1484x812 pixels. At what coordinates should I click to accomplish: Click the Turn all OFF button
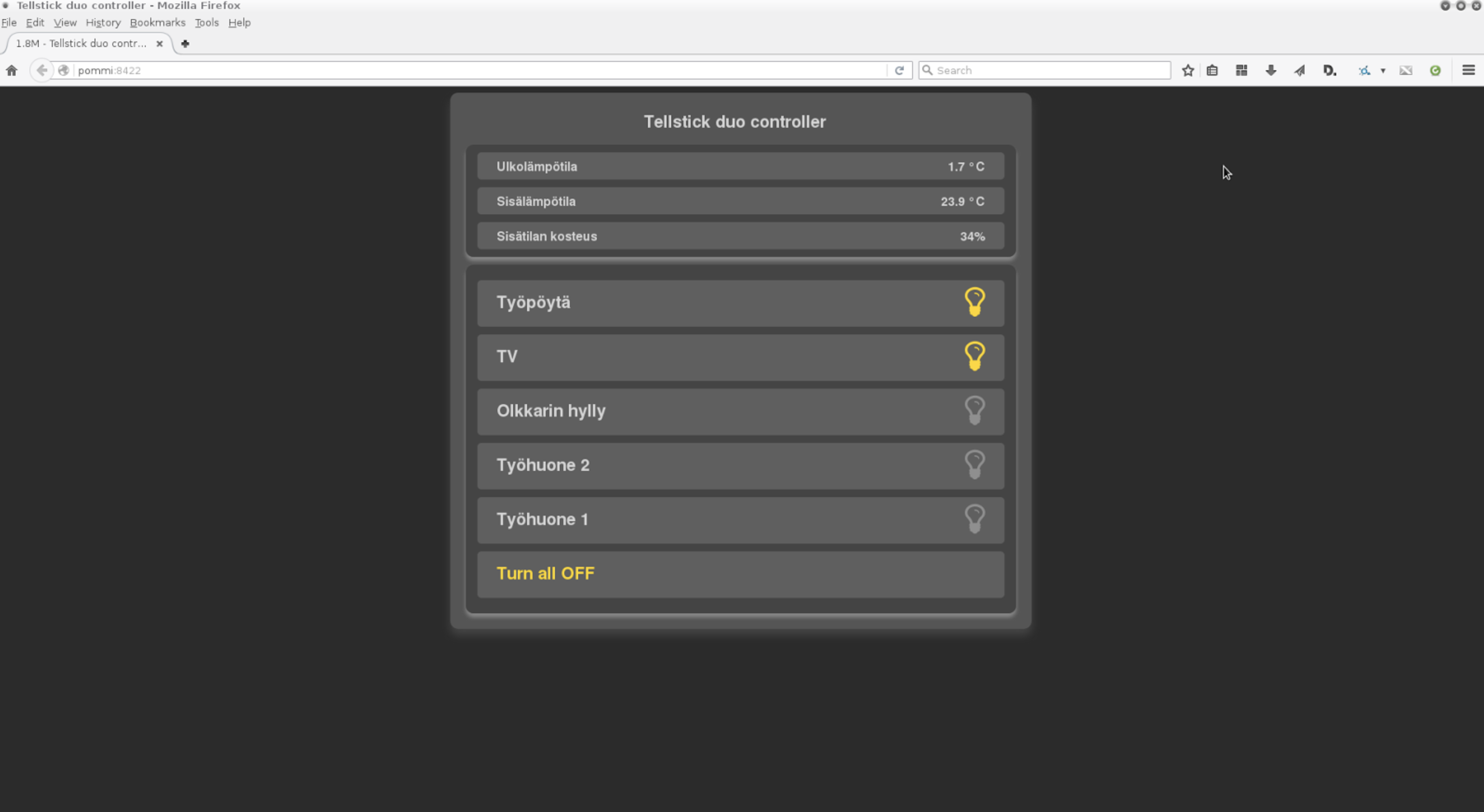coord(740,574)
